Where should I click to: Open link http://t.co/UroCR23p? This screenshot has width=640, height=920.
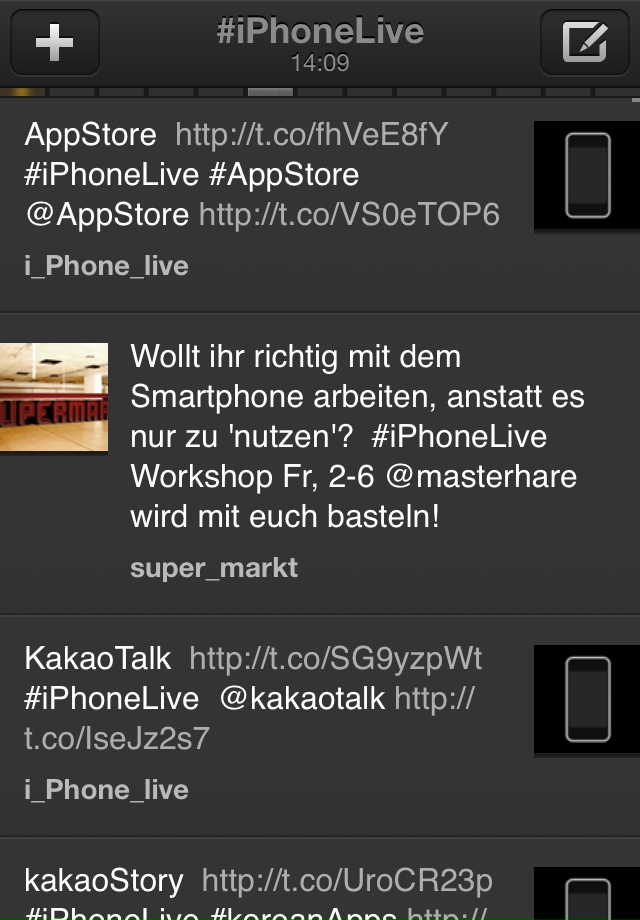pyautogui.click(x=347, y=881)
